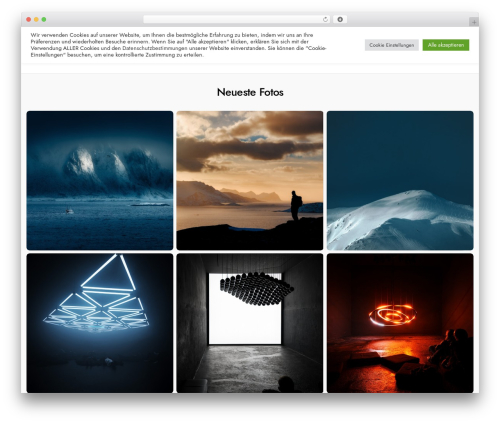Open the snowy mountain peak photo
Screen dimensions: 500x423
coord(400,180)
